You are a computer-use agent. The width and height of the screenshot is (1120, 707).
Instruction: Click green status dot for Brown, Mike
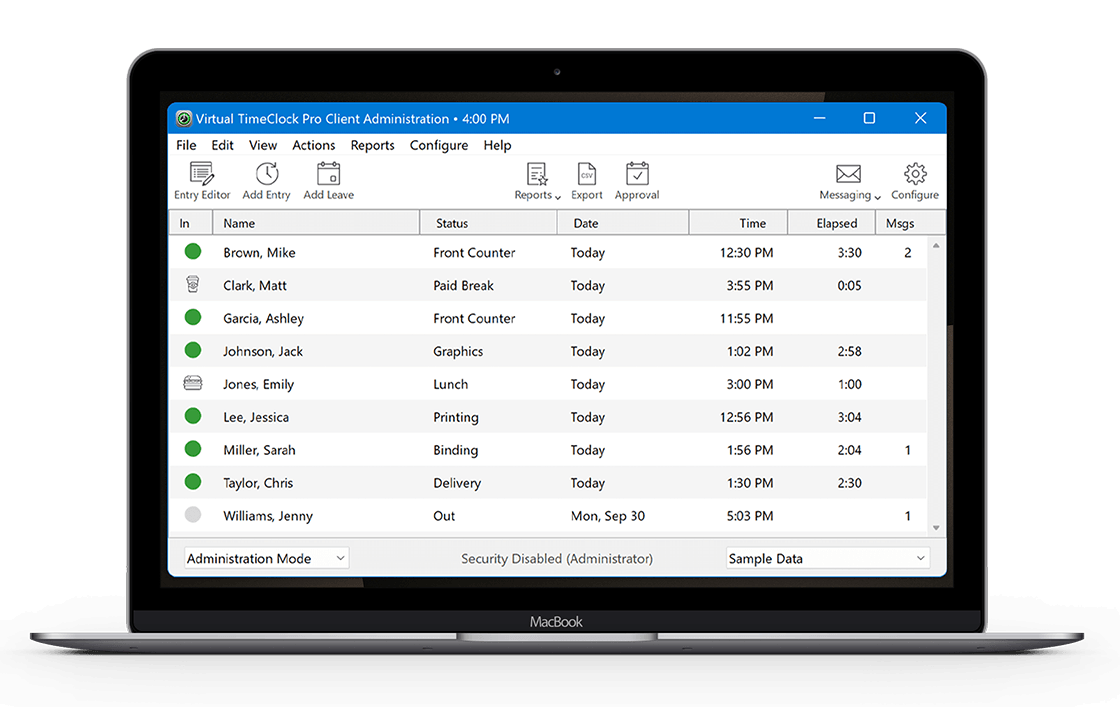tap(193, 251)
